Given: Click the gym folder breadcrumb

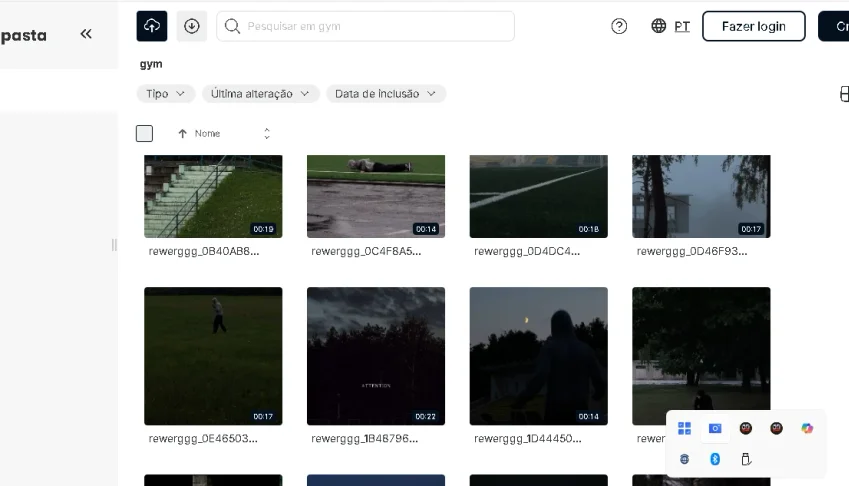Looking at the screenshot, I should pos(151,64).
